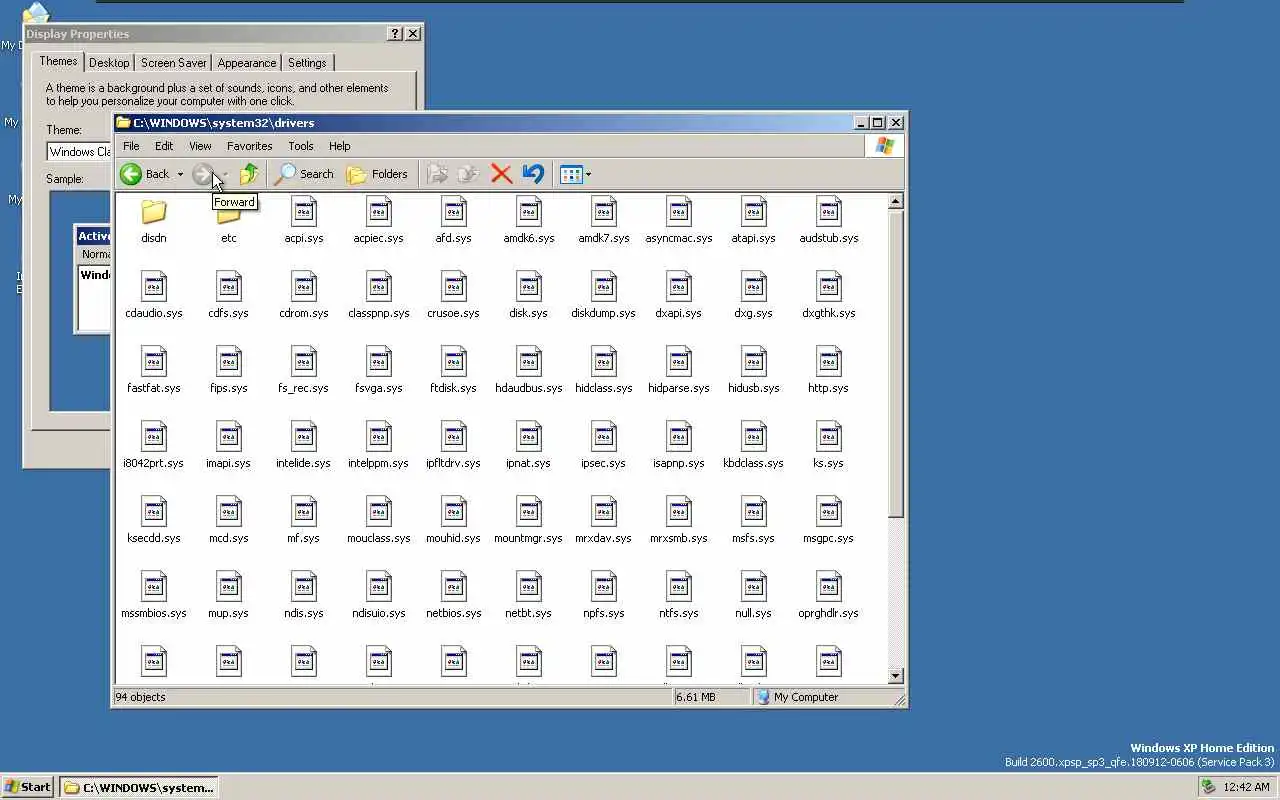Open Back history dropdown arrow

[x=180, y=174]
